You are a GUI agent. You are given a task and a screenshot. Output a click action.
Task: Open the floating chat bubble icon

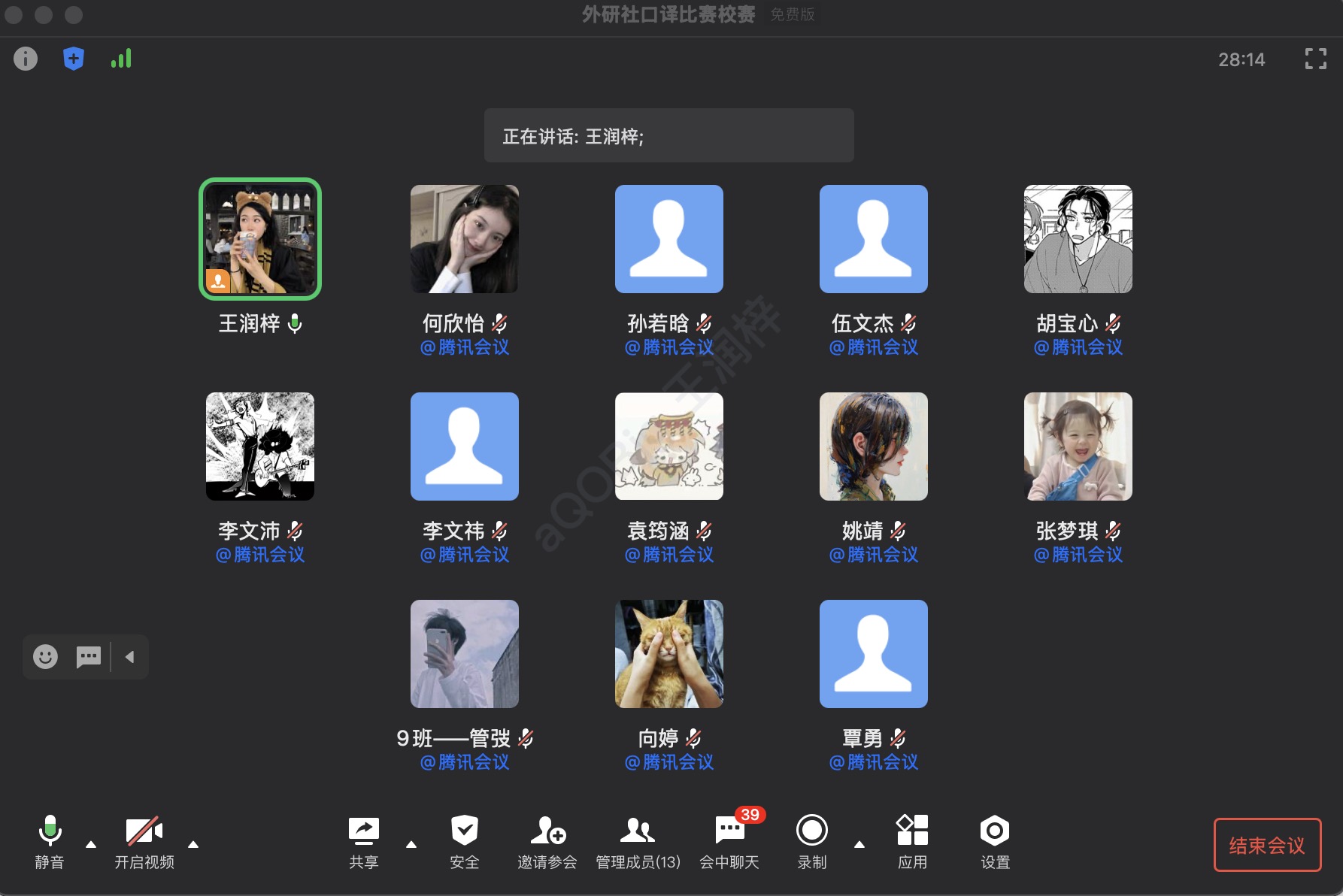pos(89,657)
